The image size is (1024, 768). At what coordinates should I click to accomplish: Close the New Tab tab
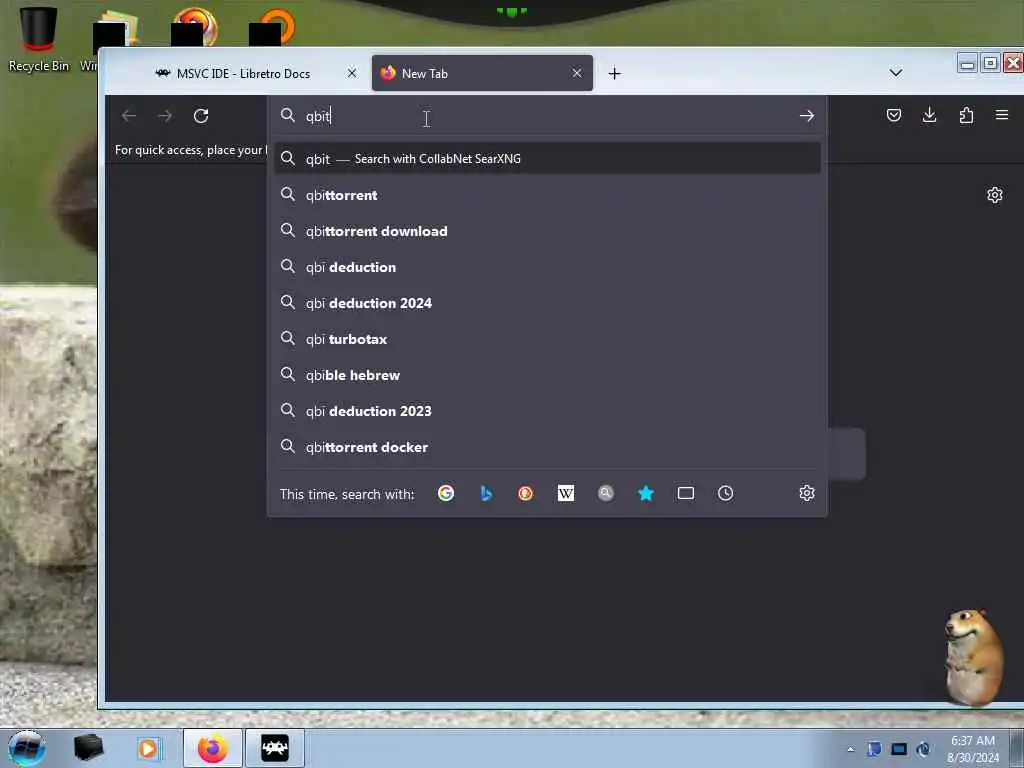pyautogui.click(x=577, y=73)
